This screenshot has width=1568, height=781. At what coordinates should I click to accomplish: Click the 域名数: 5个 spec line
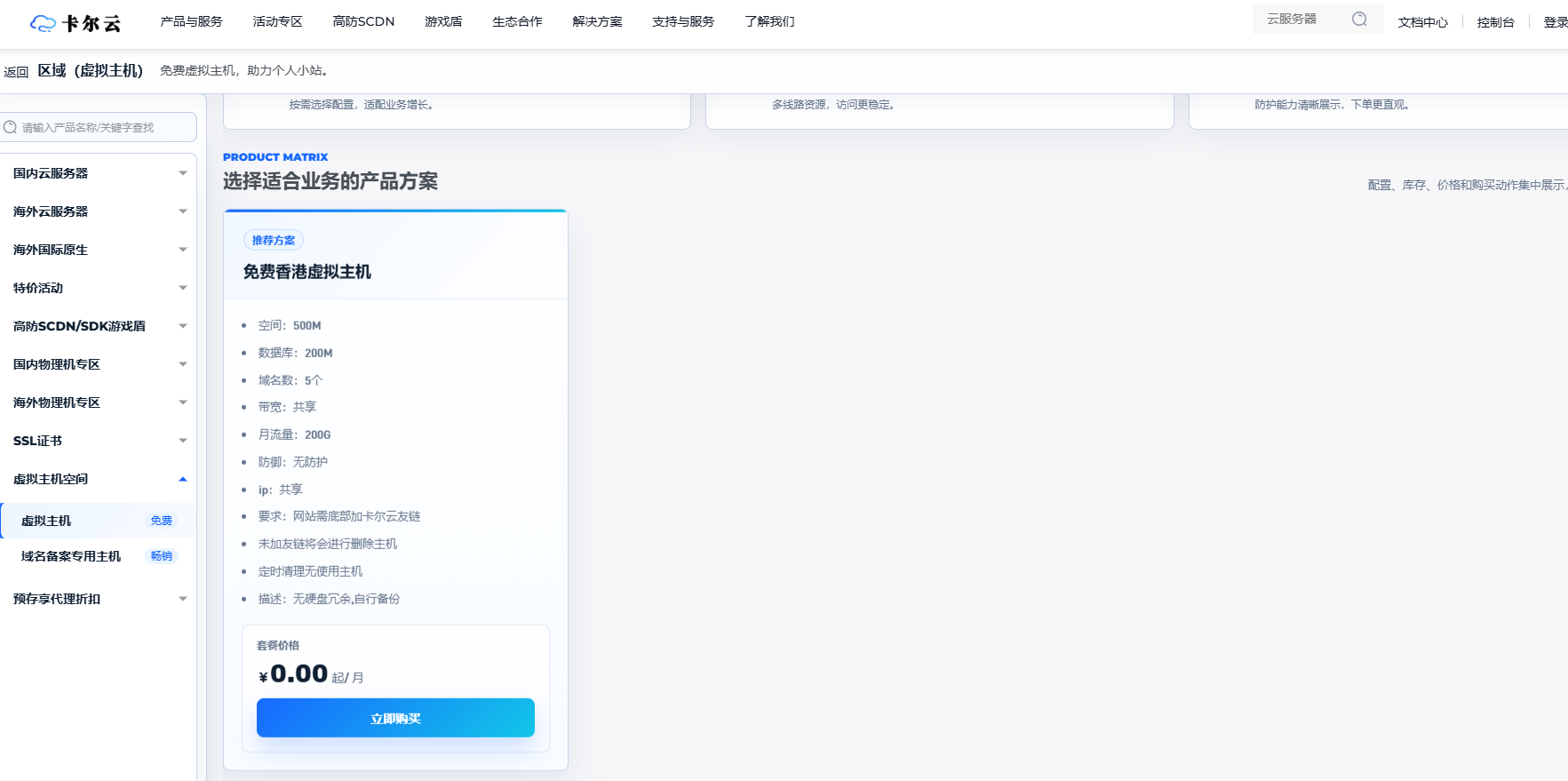[291, 380]
